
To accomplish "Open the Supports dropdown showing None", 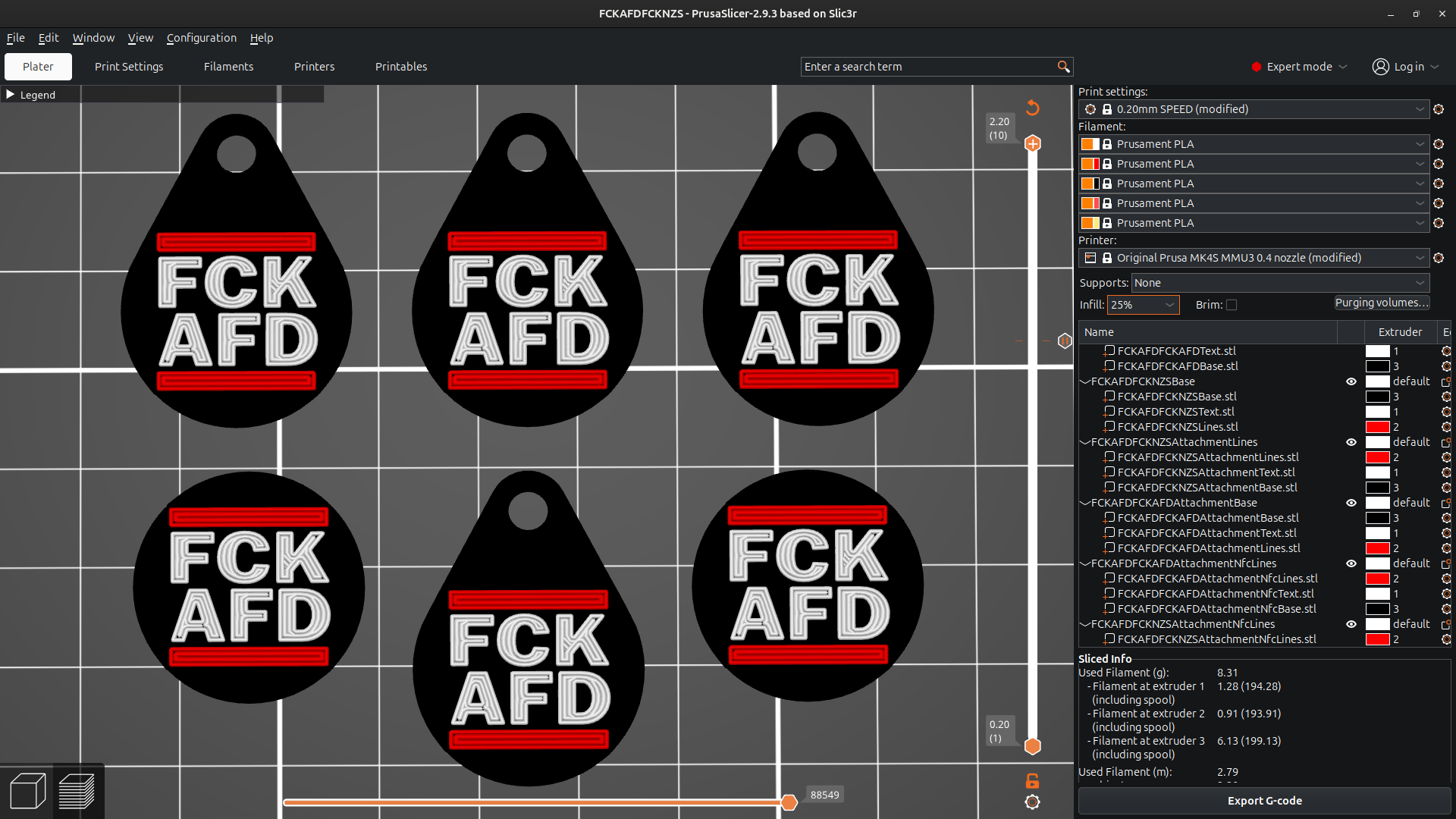I will [1280, 283].
